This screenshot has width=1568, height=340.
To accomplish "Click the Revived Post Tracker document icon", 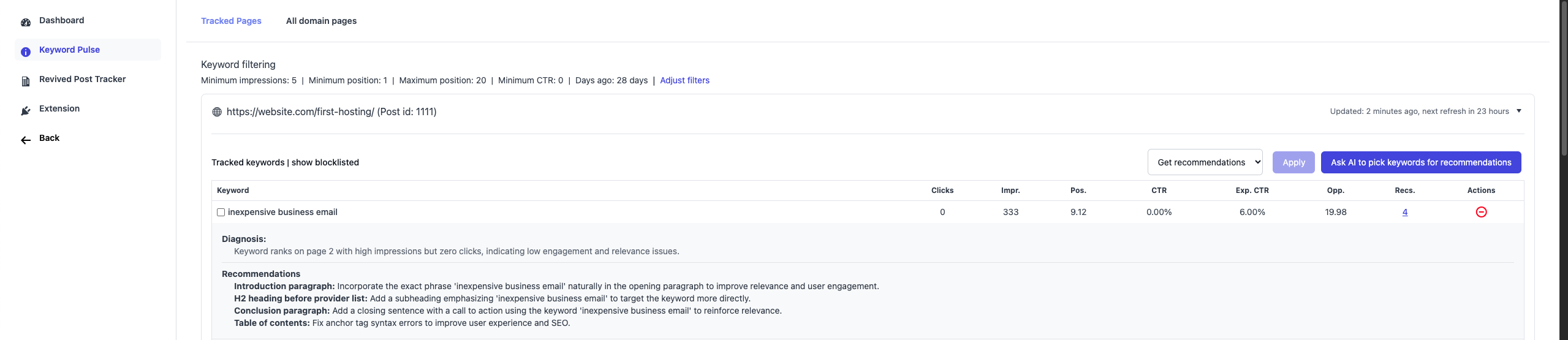I will 26,81.
